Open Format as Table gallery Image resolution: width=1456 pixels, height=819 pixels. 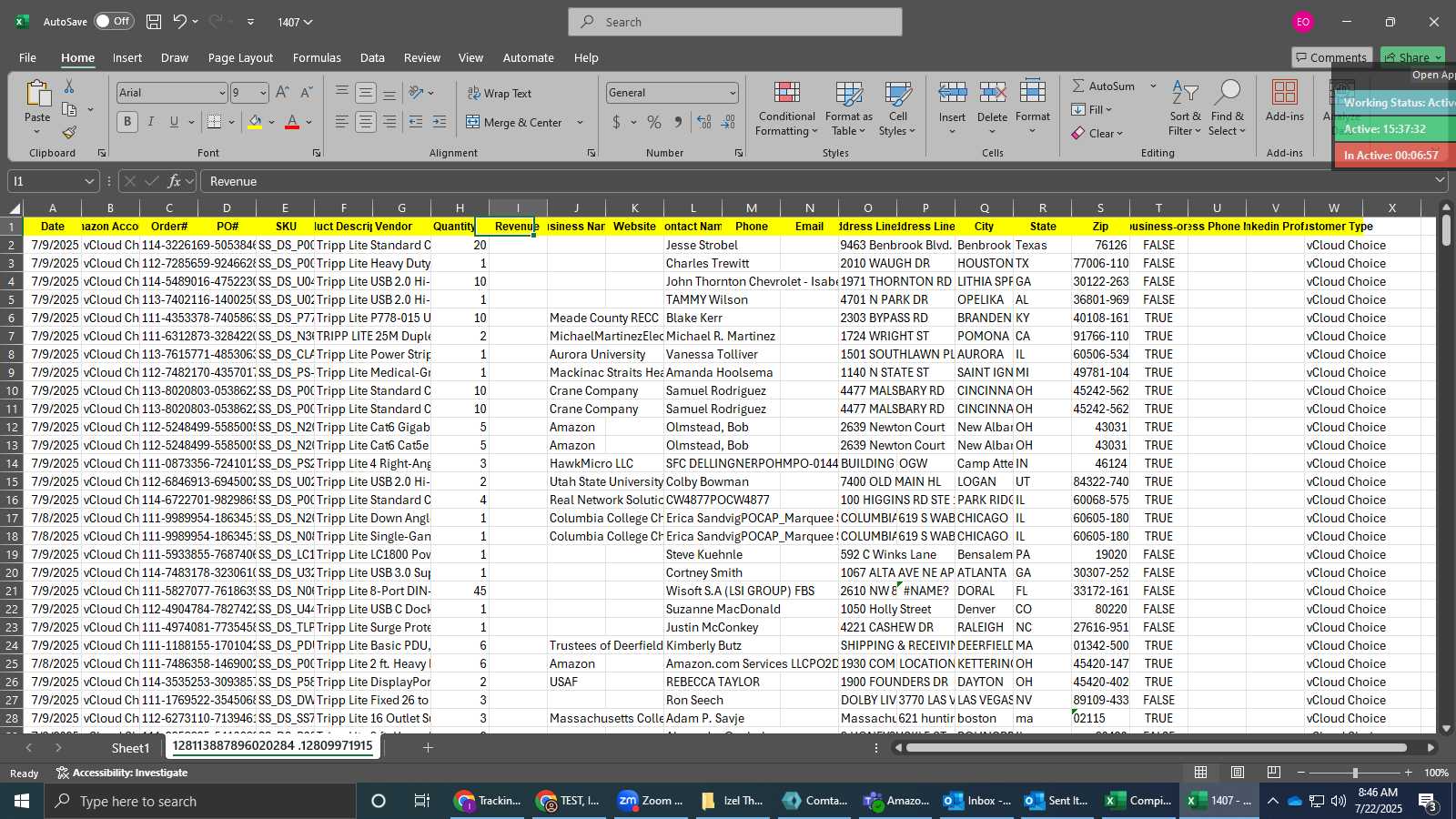pos(848,109)
